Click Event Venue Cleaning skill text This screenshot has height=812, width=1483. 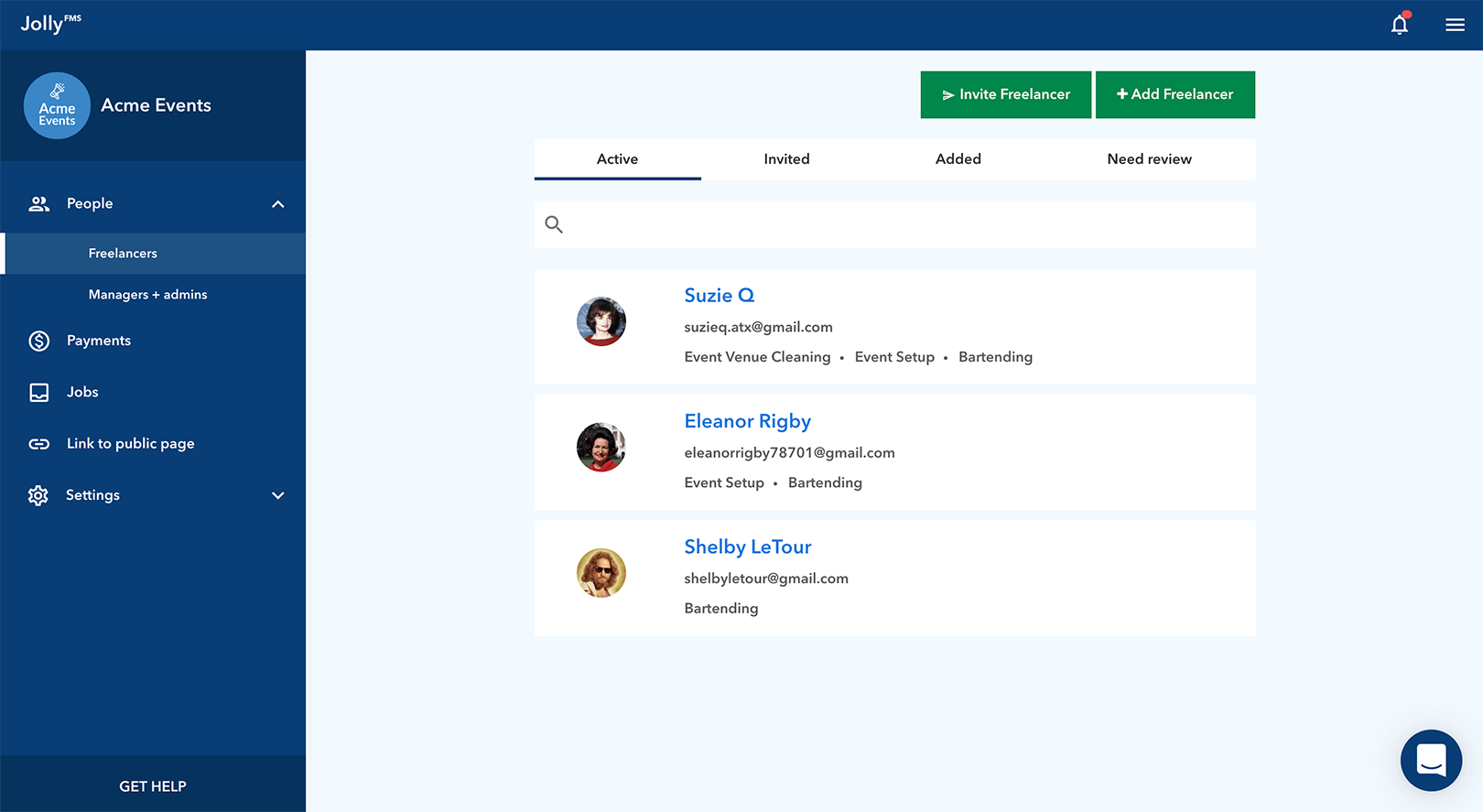pyautogui.click(x=758, y=357)
